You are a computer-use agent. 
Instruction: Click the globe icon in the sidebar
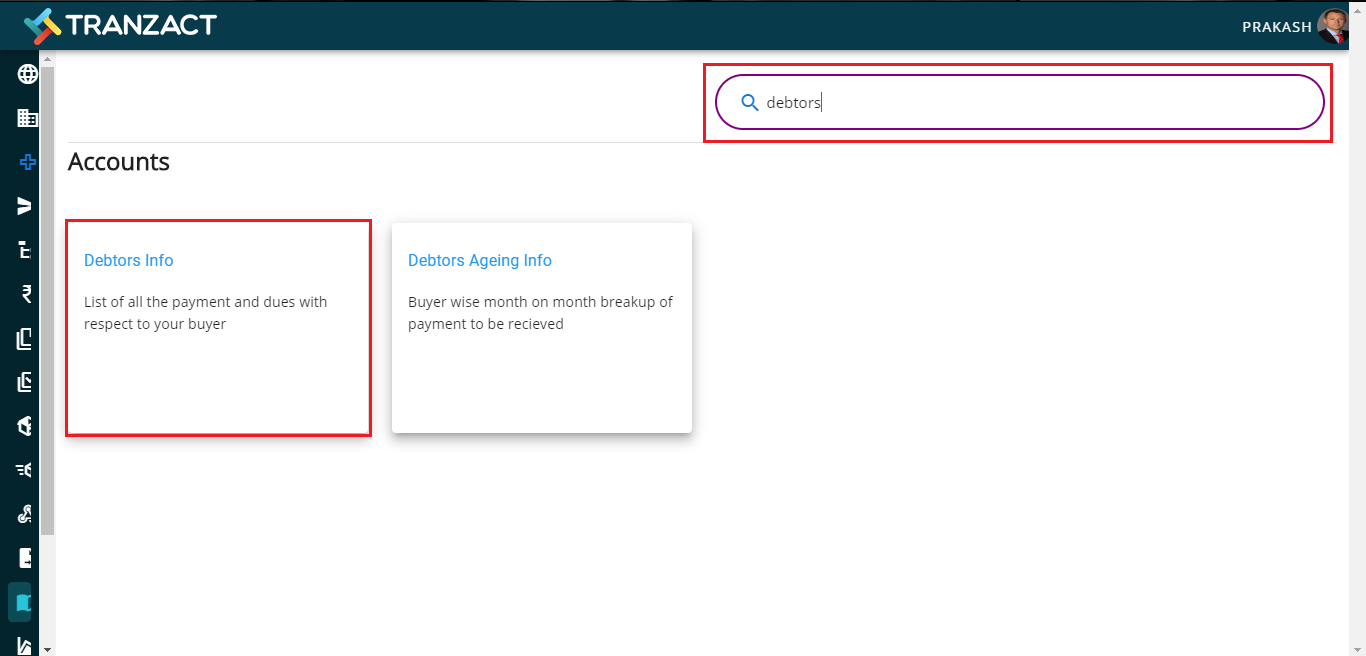(x=27, y=74)
